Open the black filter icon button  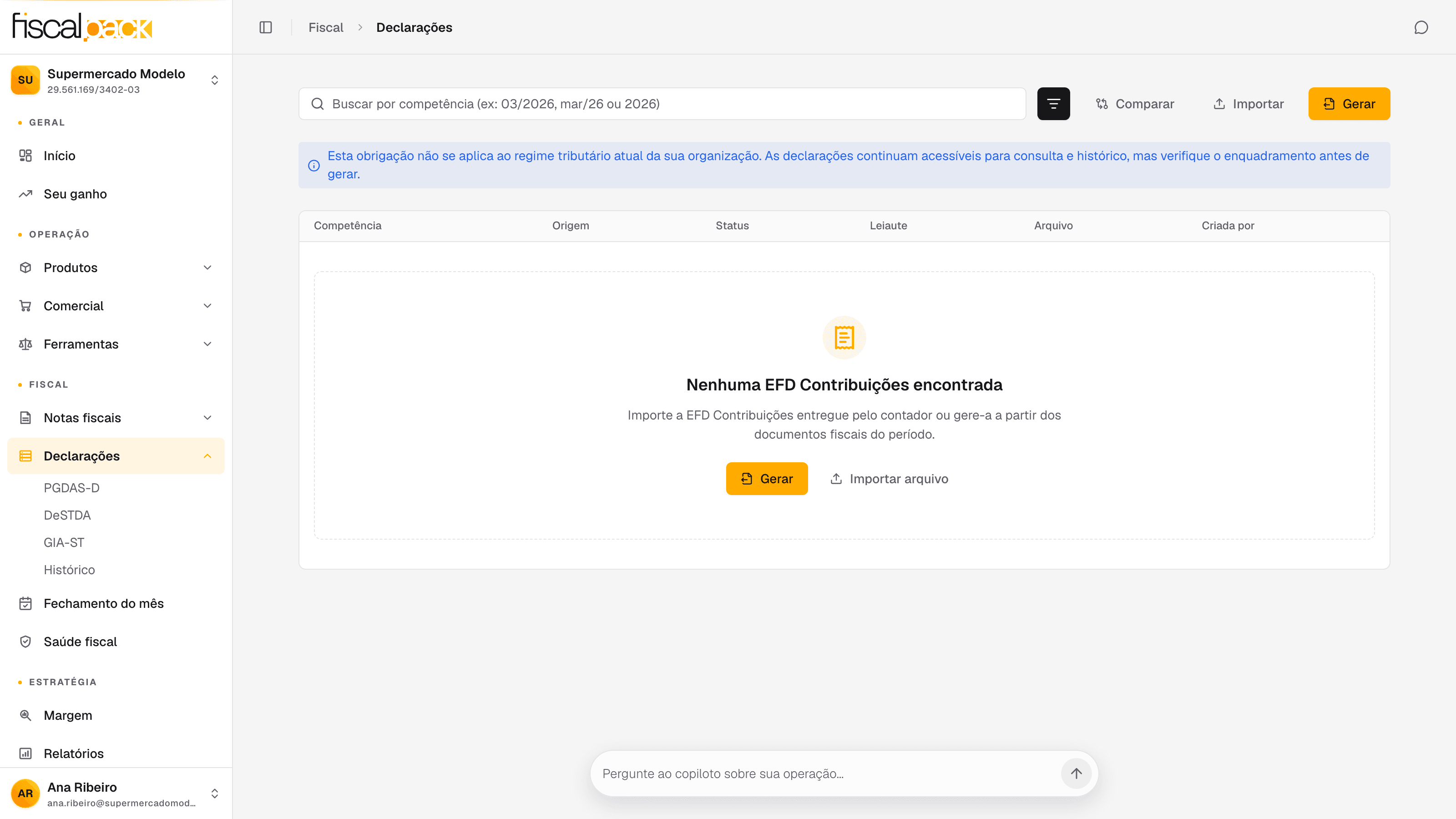1053,103
